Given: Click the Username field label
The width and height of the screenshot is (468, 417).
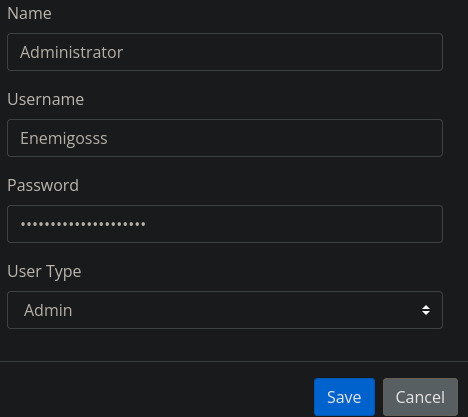Looking at the screenshot, I should (46, 99).
